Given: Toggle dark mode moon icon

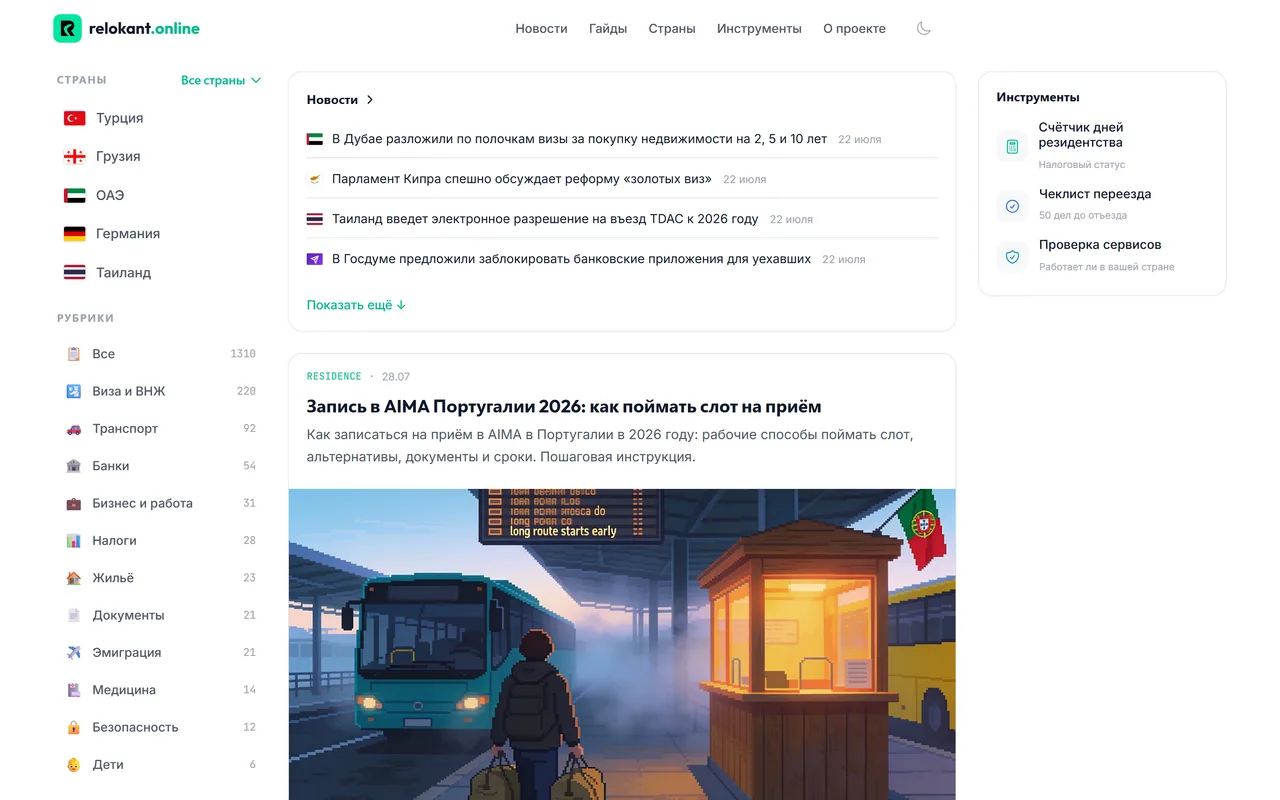Looking at the screenshot, I should [924, 29].
